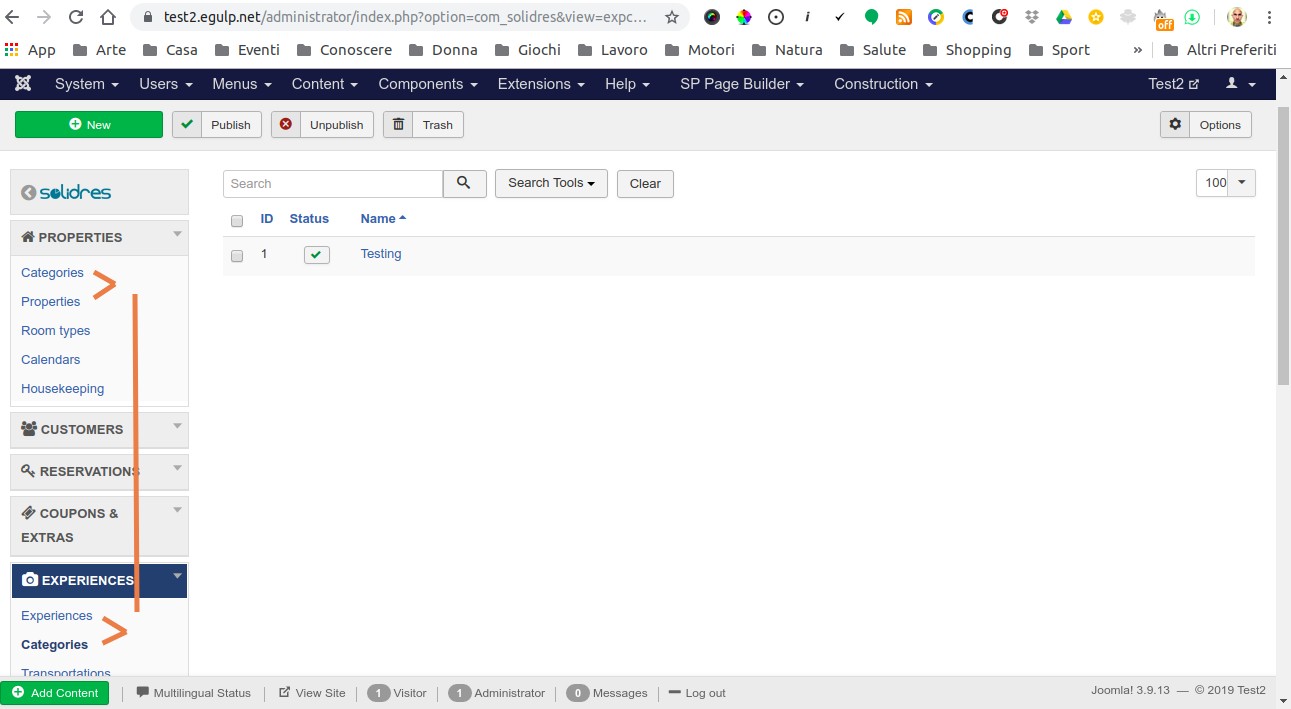Open the Components menu
This screenshot has height=709, width=1291.
[x=427, y=84]
